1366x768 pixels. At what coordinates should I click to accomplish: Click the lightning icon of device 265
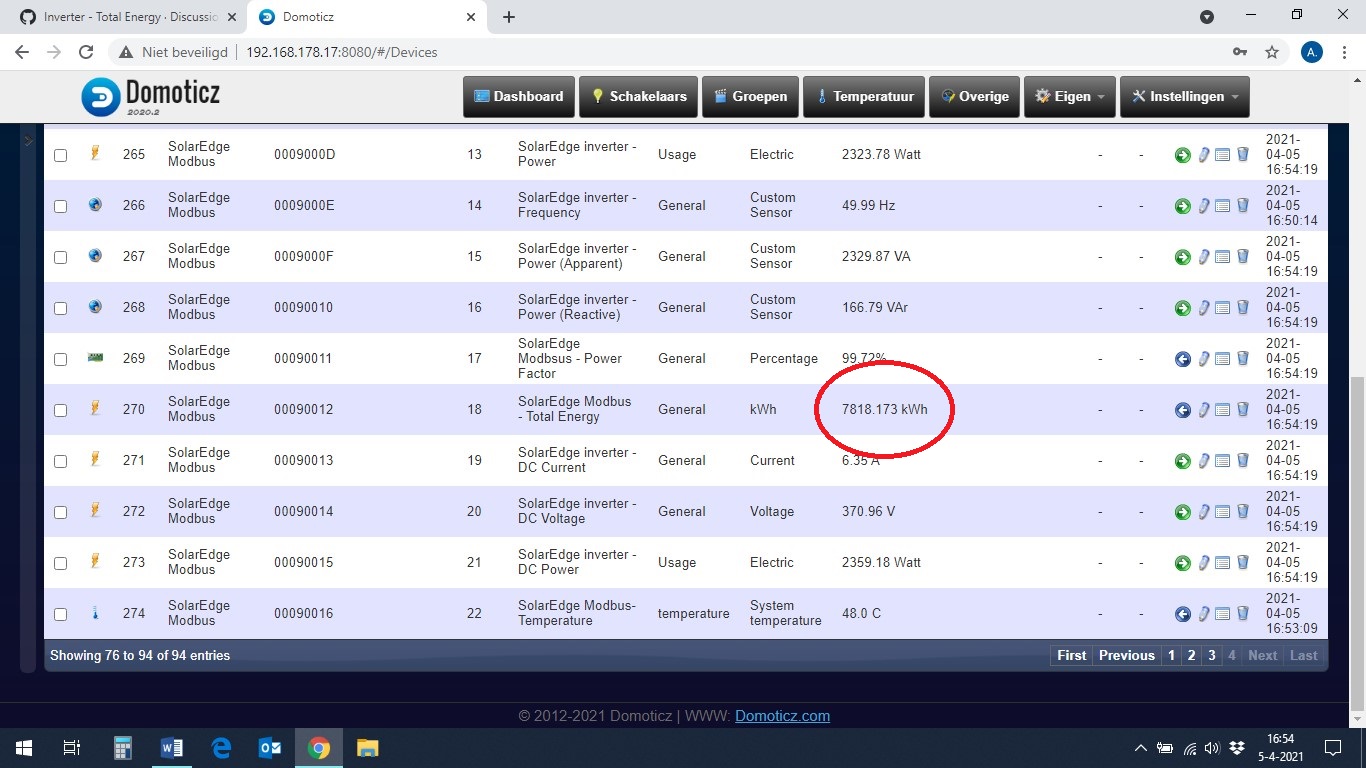point(95,154)
